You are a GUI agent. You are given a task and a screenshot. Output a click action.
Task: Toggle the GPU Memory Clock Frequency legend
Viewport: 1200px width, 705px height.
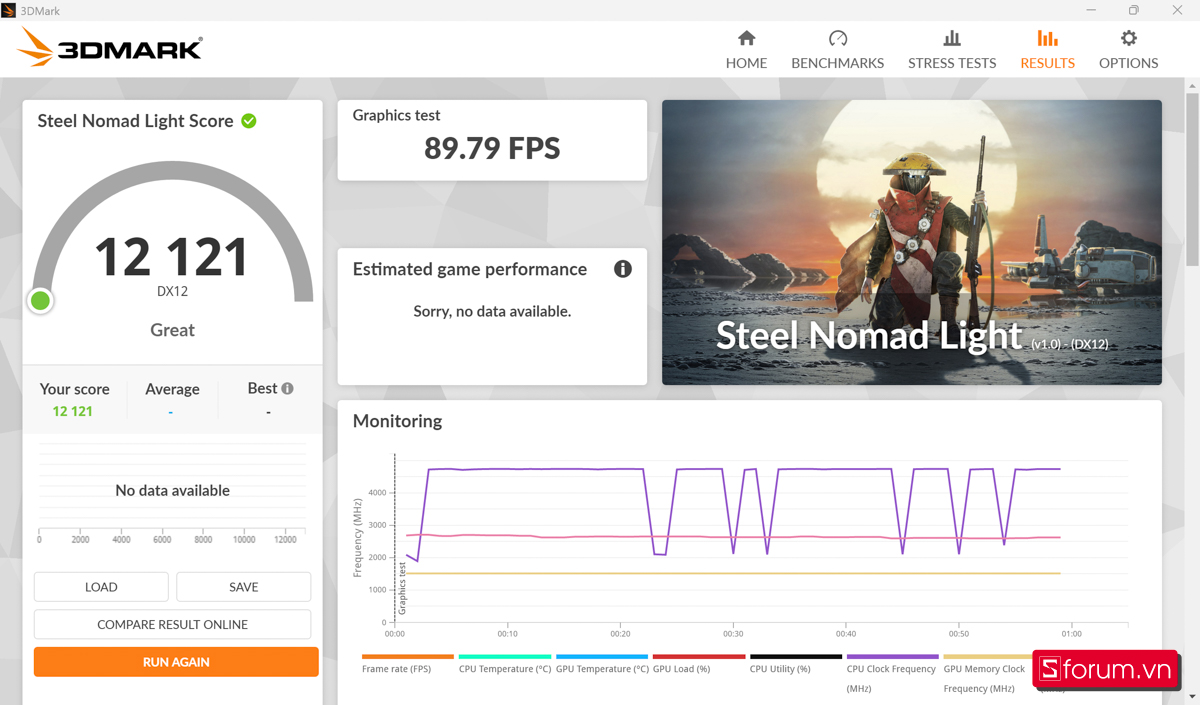click(986, 673)
